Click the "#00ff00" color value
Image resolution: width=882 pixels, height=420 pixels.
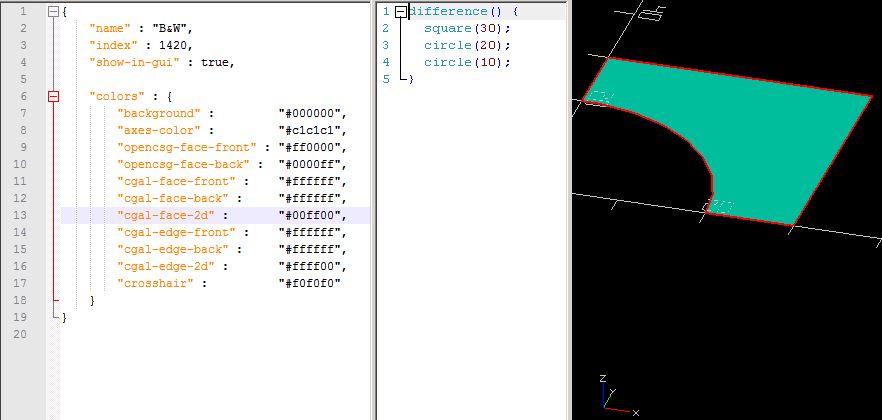click(x=309, y=215)
